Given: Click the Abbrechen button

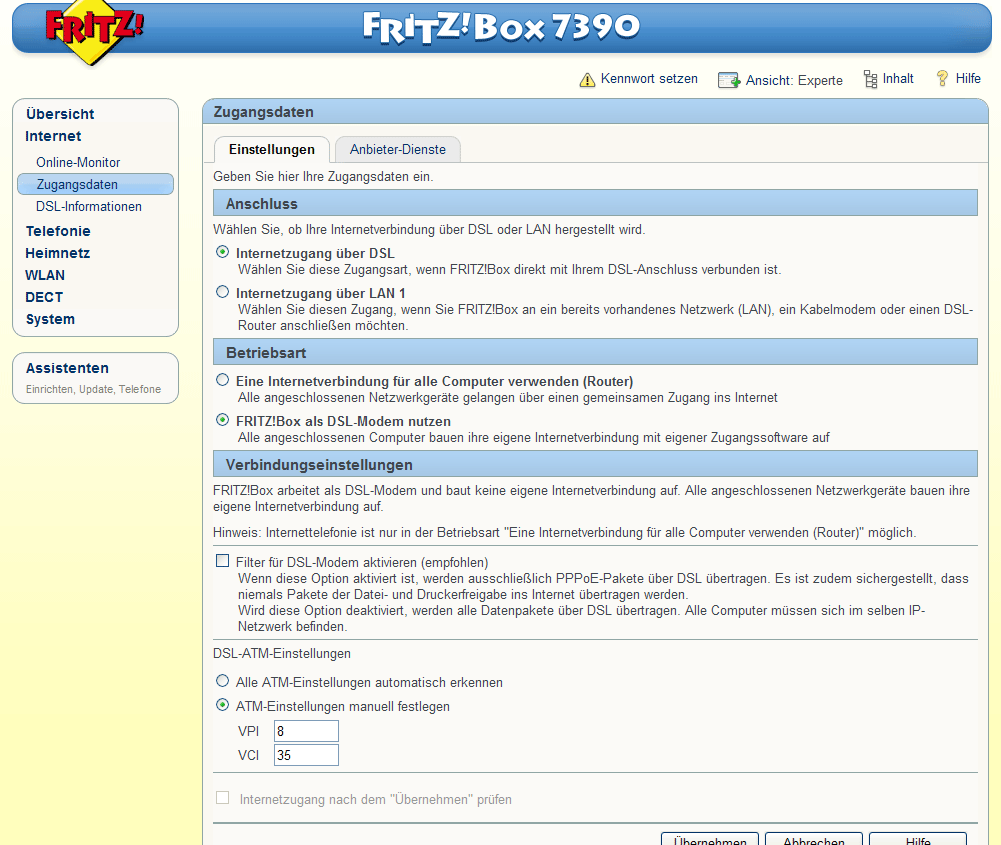Looking at the screenshot, I should pyautogui.click(x=814, y=839).
